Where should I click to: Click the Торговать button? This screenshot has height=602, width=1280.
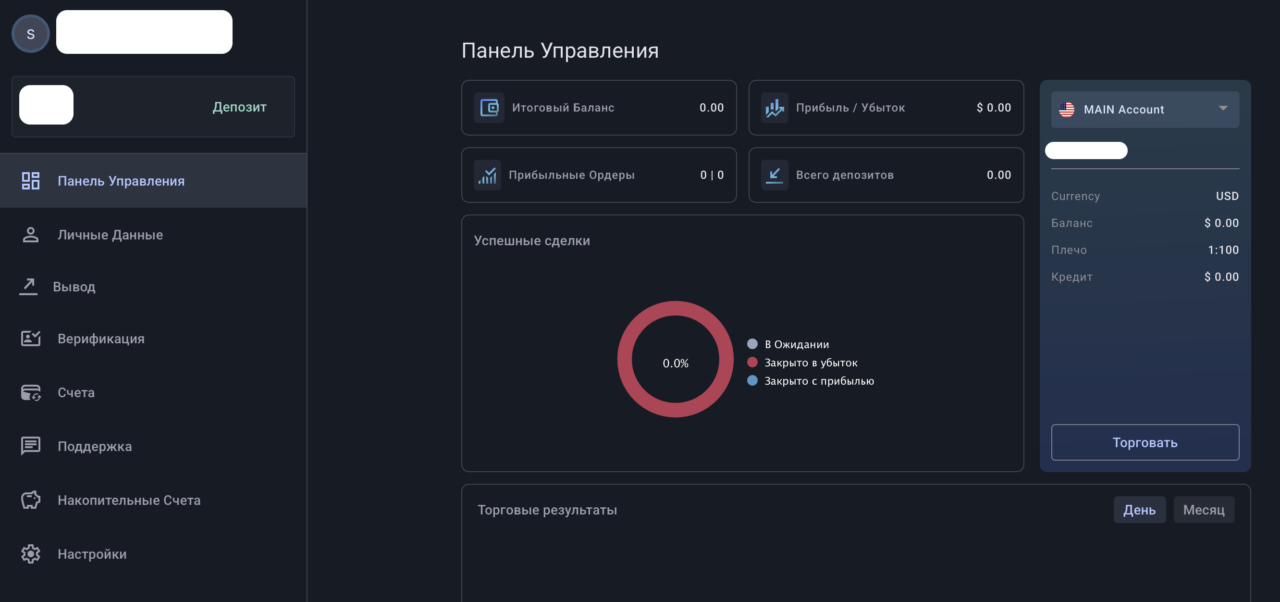1145,442
